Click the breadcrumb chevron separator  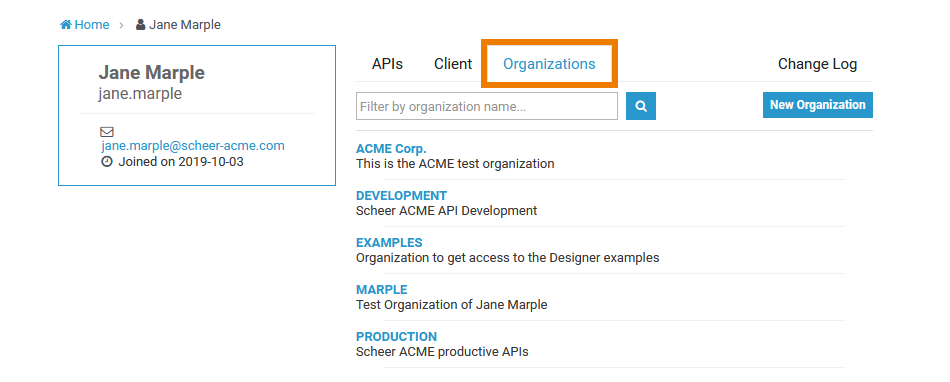(x=122, y=25)
